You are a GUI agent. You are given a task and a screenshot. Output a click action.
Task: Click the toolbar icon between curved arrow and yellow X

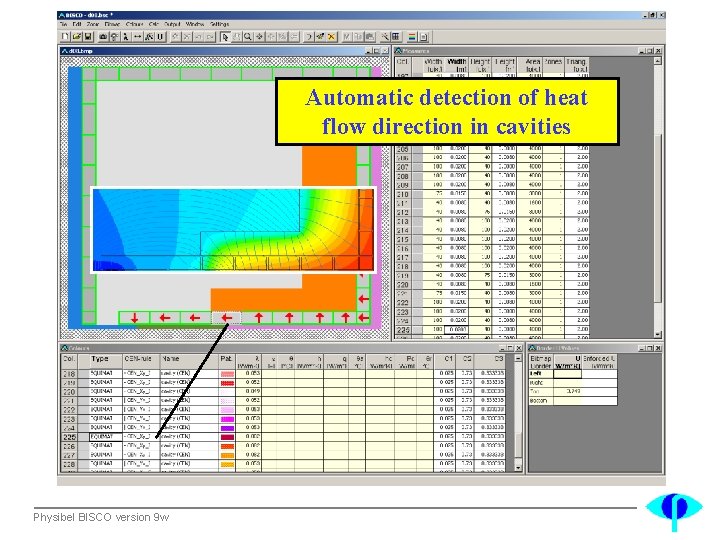[x=320, y=37]
